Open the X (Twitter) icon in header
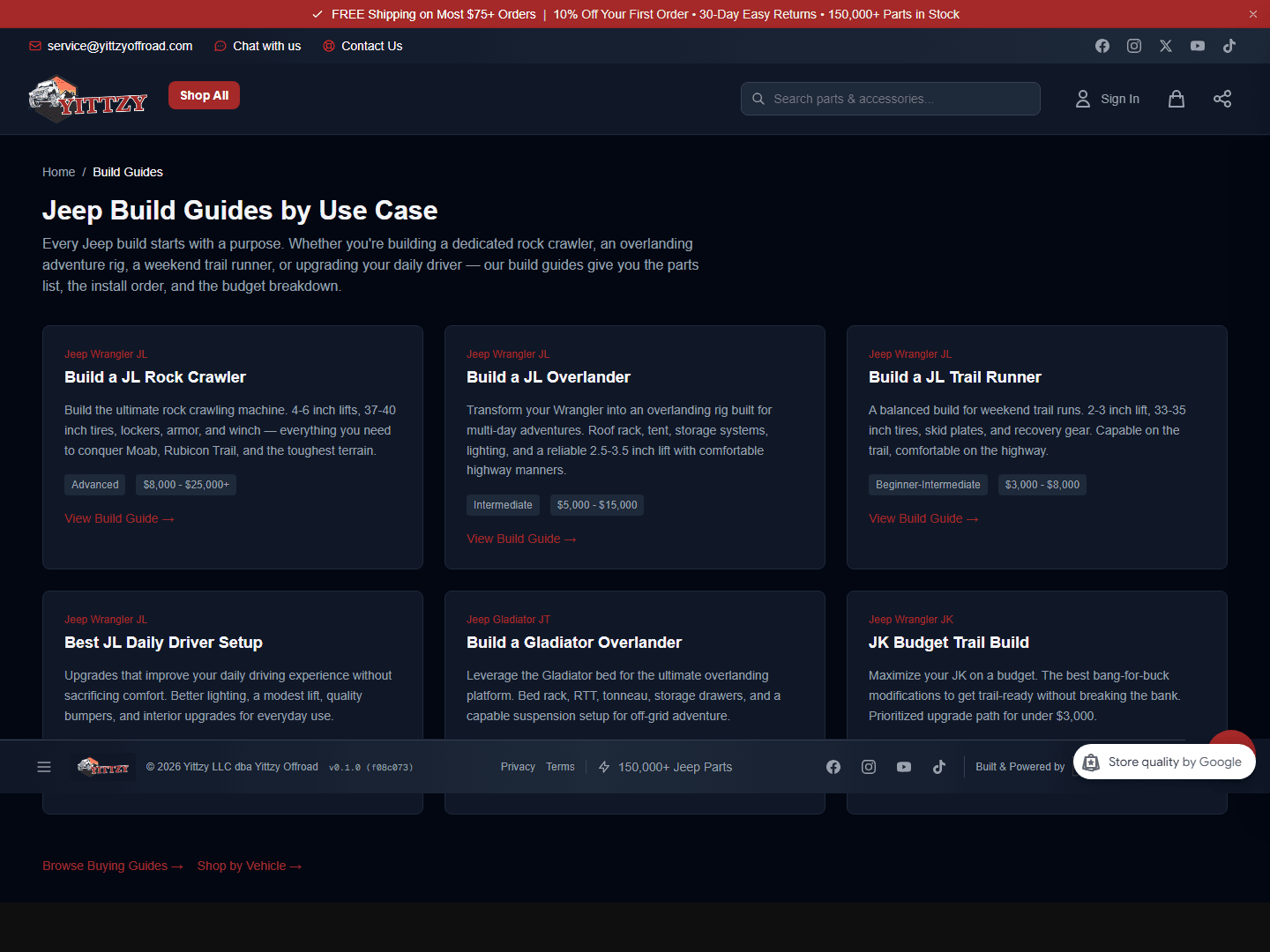Screen dimensions: 1270x952 [1166, 46]
